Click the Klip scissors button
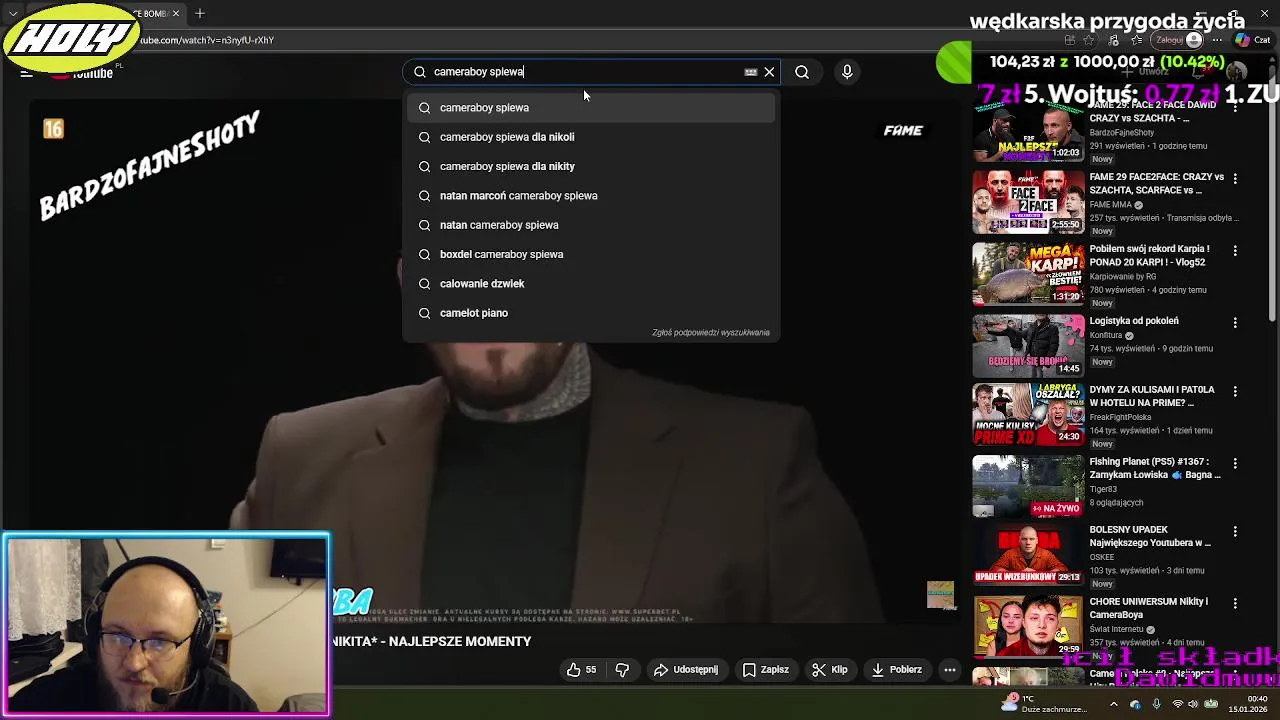The image size is (1280, 720). (x=830, y=670)
